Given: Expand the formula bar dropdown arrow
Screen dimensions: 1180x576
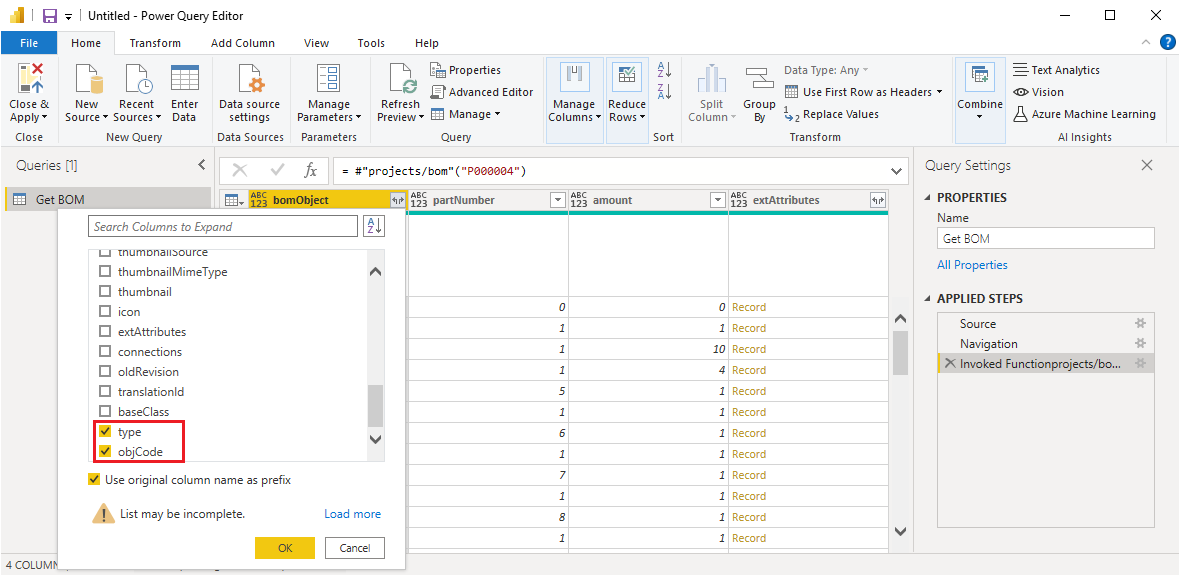Looking at the screenshot, I should click(894, 171).
